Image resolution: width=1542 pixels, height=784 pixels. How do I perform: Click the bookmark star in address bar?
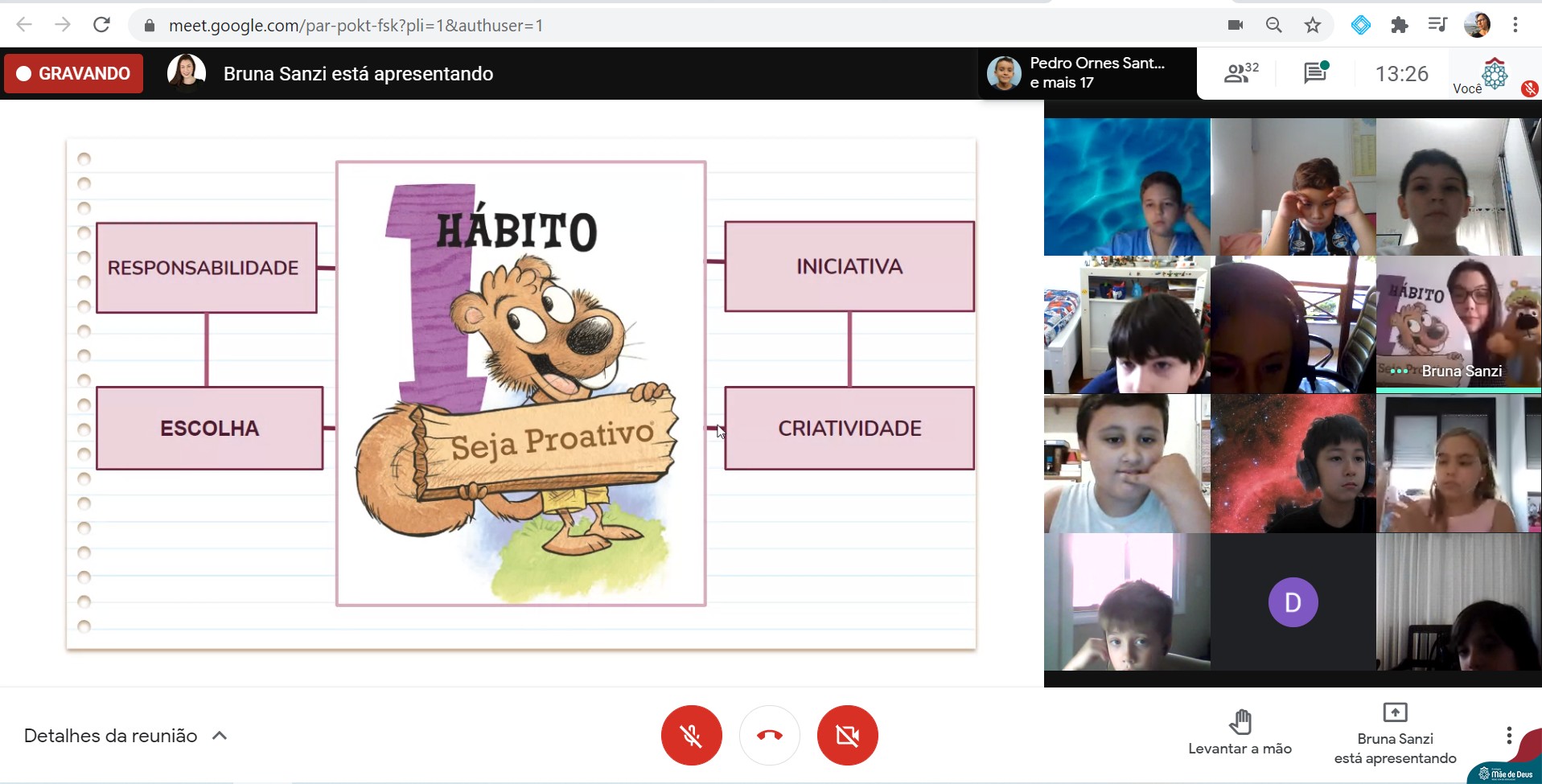click(x=1313, y=26)
